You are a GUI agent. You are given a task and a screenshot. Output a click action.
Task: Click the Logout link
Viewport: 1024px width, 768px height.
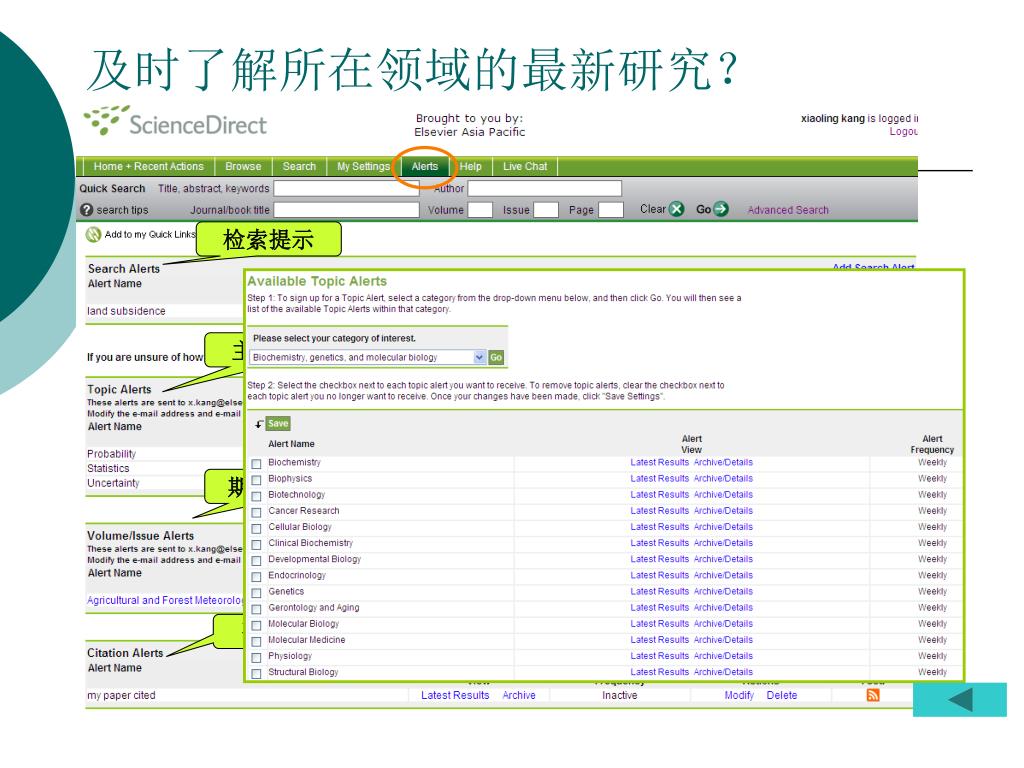904,131
